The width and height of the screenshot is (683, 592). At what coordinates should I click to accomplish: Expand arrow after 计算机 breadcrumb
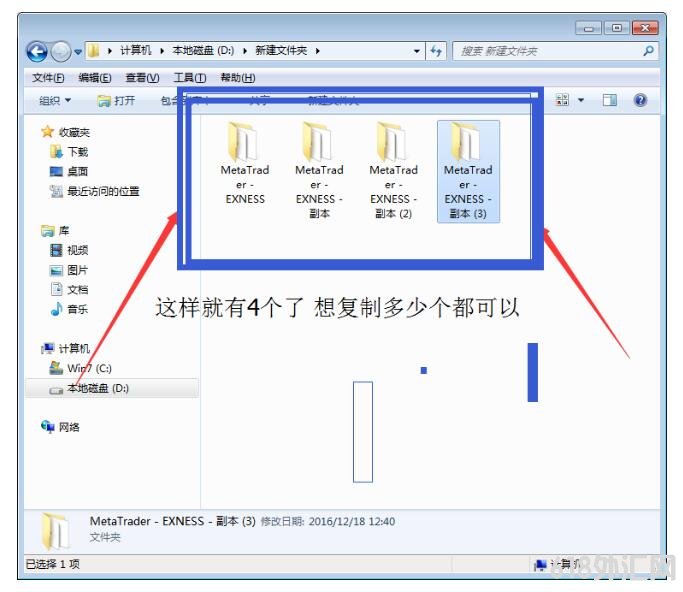(162, 51)
